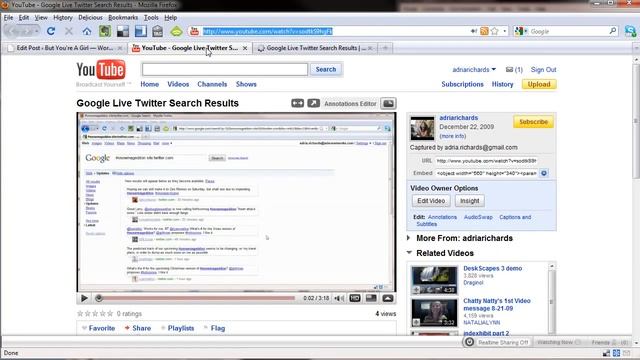Open the adriarichards account dropdown
The width and height of the screenshot is (640, 360).
(474, 70)
